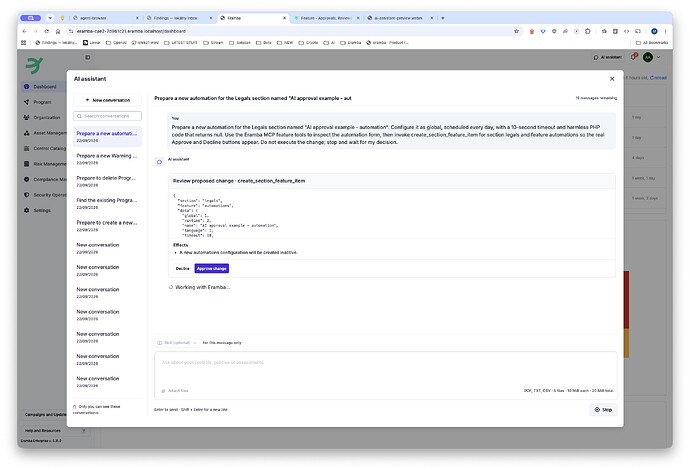Open the Skill (optional) dropdown
690x470 pixels.
point(177,343)
